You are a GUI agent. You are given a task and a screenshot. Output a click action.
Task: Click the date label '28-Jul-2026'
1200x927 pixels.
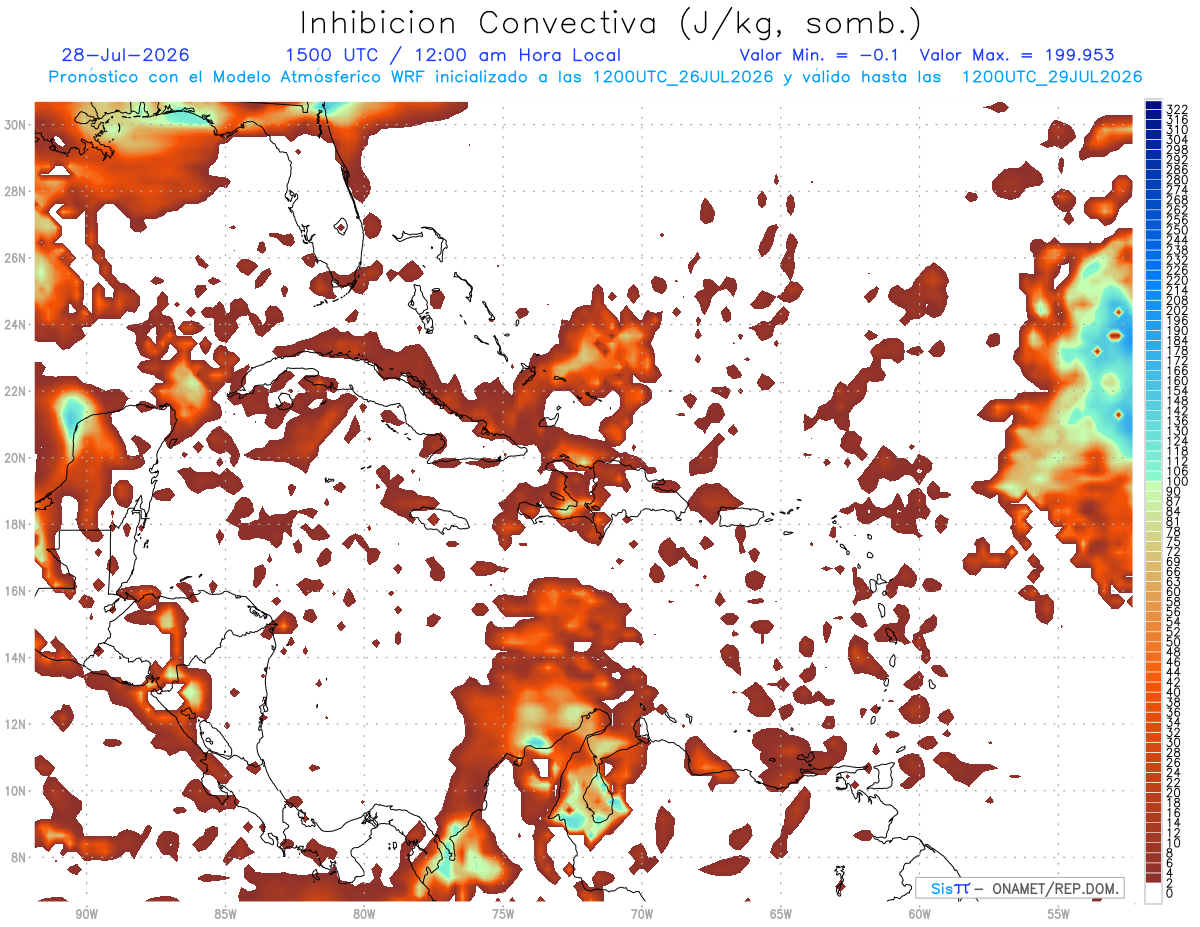click(x=125, y=55)
